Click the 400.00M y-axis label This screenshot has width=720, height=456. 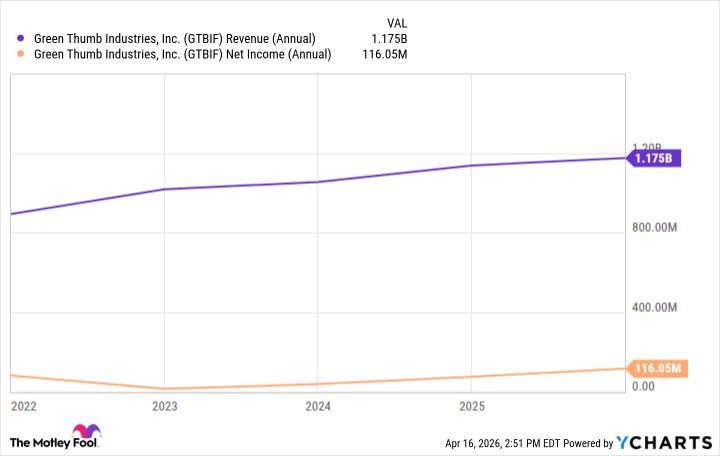(655, 307)
